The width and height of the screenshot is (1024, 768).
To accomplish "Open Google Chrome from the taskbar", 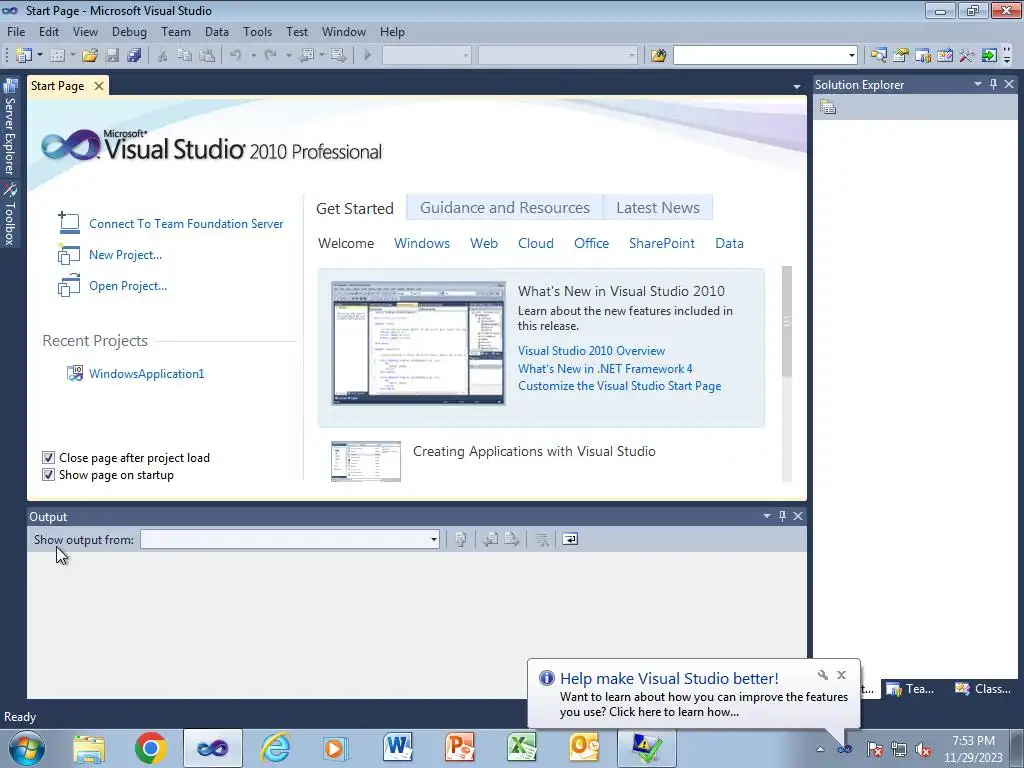I will click(151, 748).
